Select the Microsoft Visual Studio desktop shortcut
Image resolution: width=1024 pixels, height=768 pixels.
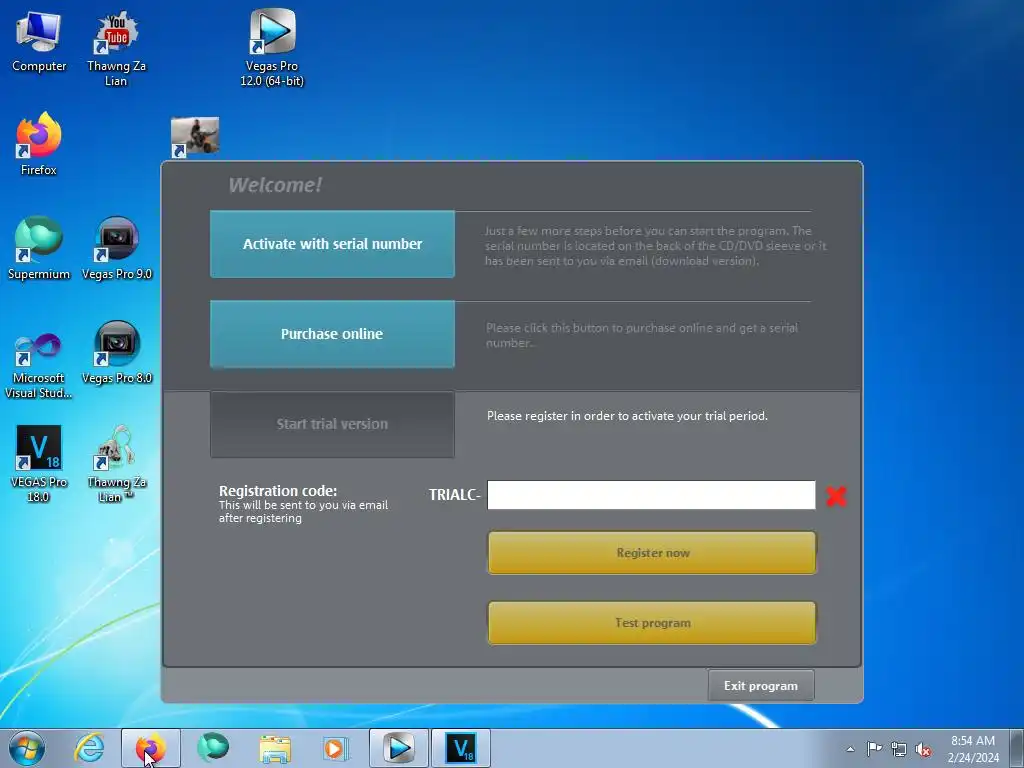point(39,366)
